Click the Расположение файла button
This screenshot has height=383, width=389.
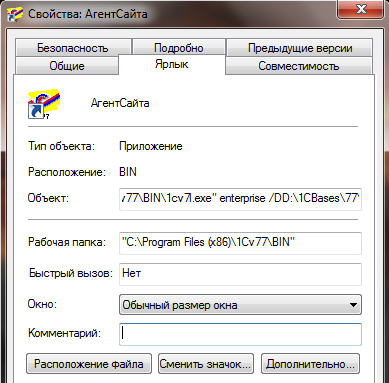[89, 364]
